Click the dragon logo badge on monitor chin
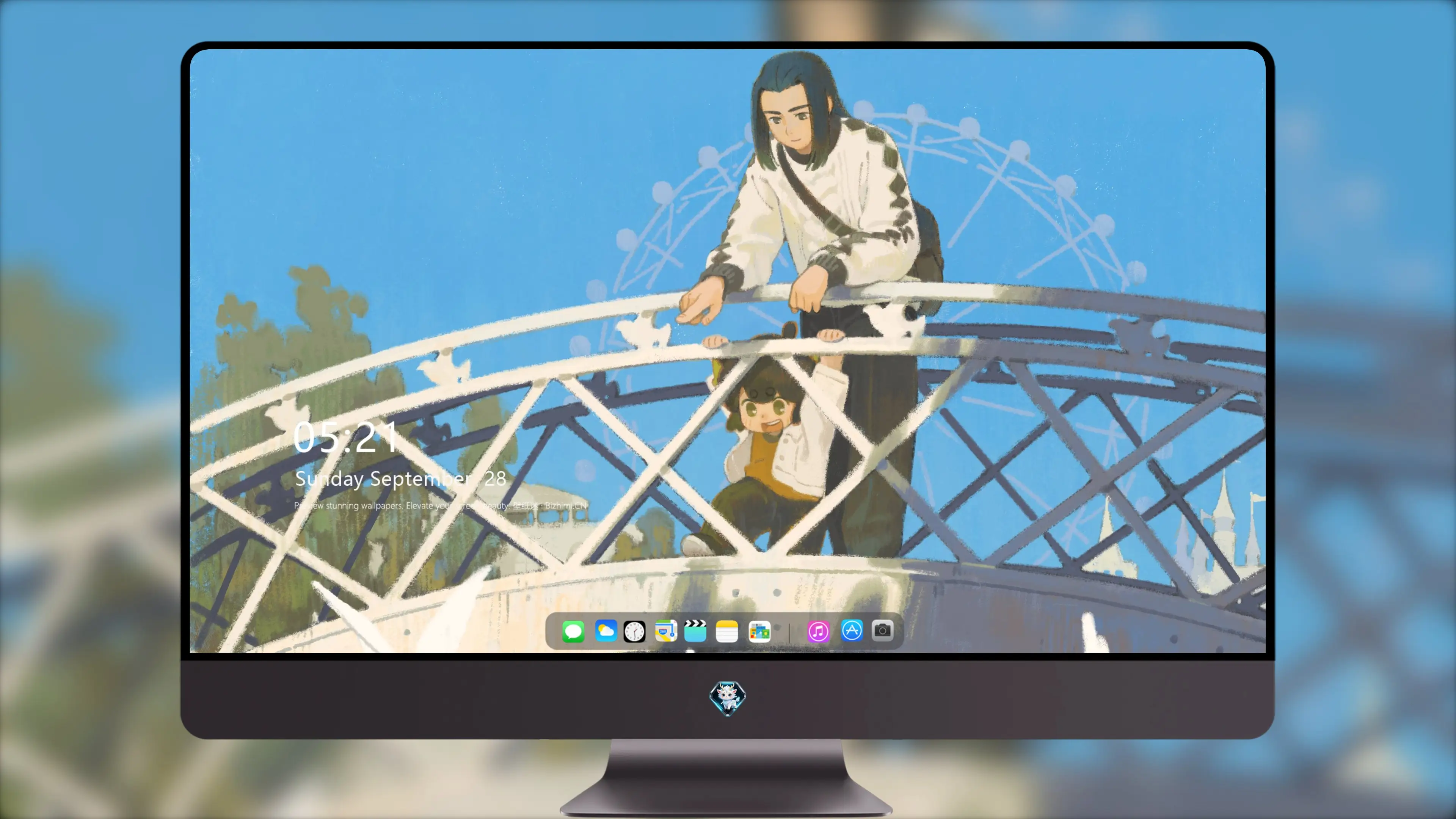Screen dimensions: 1456x819 click(x=728, y=698)
